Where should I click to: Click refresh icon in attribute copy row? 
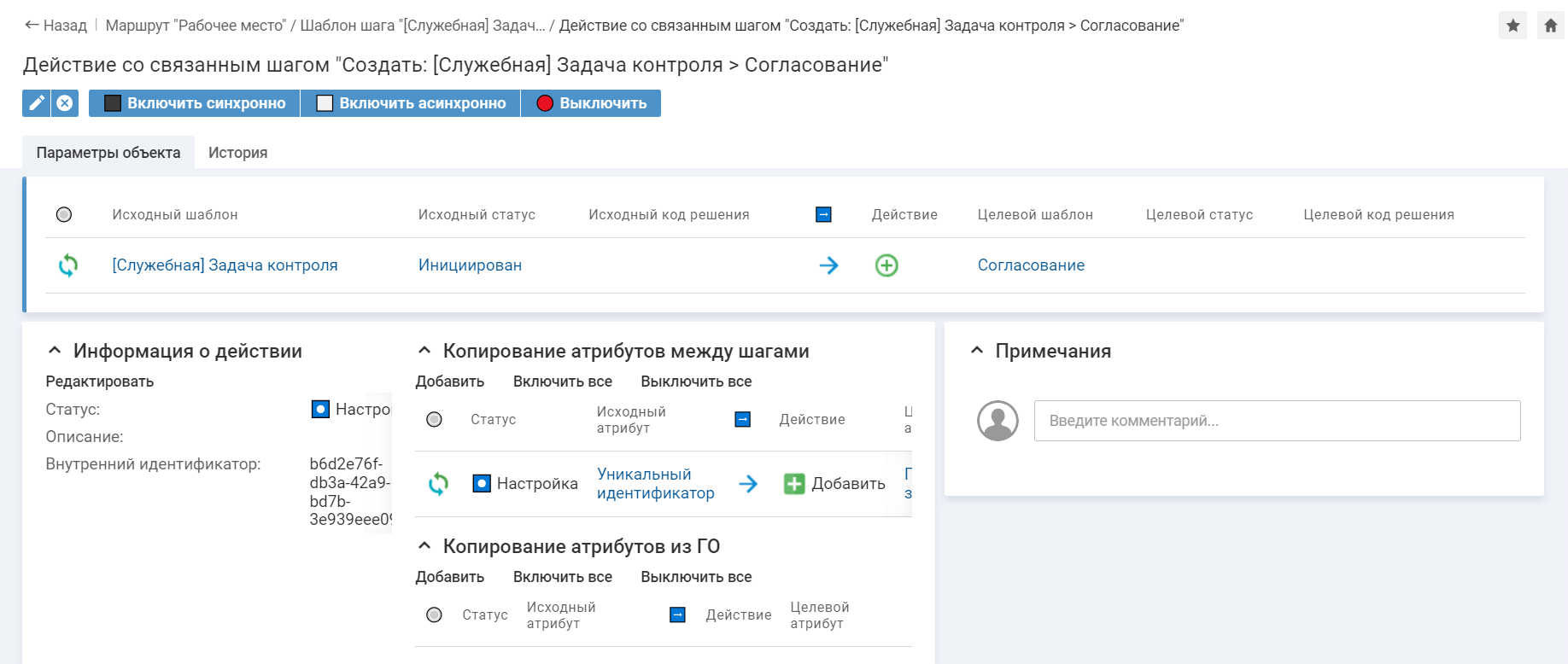[x=438, y=484]
